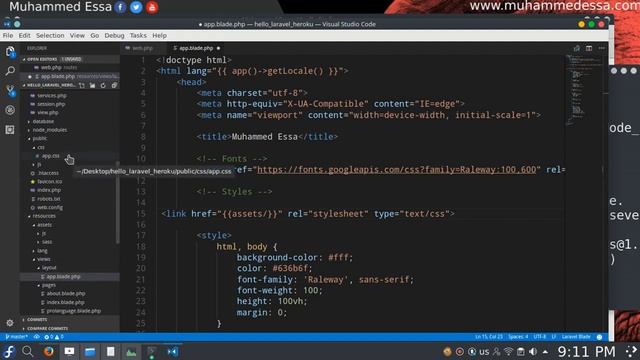The height and width of the screenshot is (360, 640).
Task: Show errors and warnings count
Action: (54, 337)
